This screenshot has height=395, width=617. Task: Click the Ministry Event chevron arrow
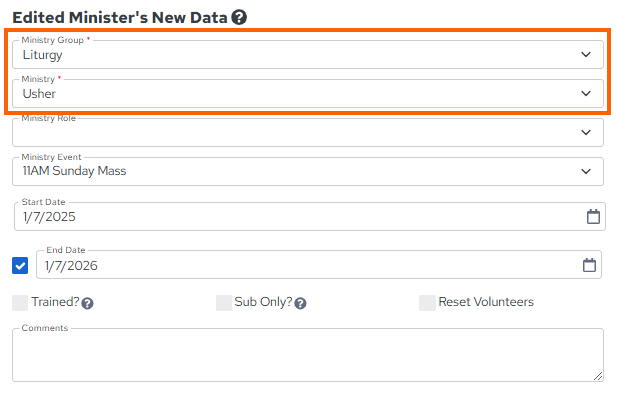coord(586,171)
